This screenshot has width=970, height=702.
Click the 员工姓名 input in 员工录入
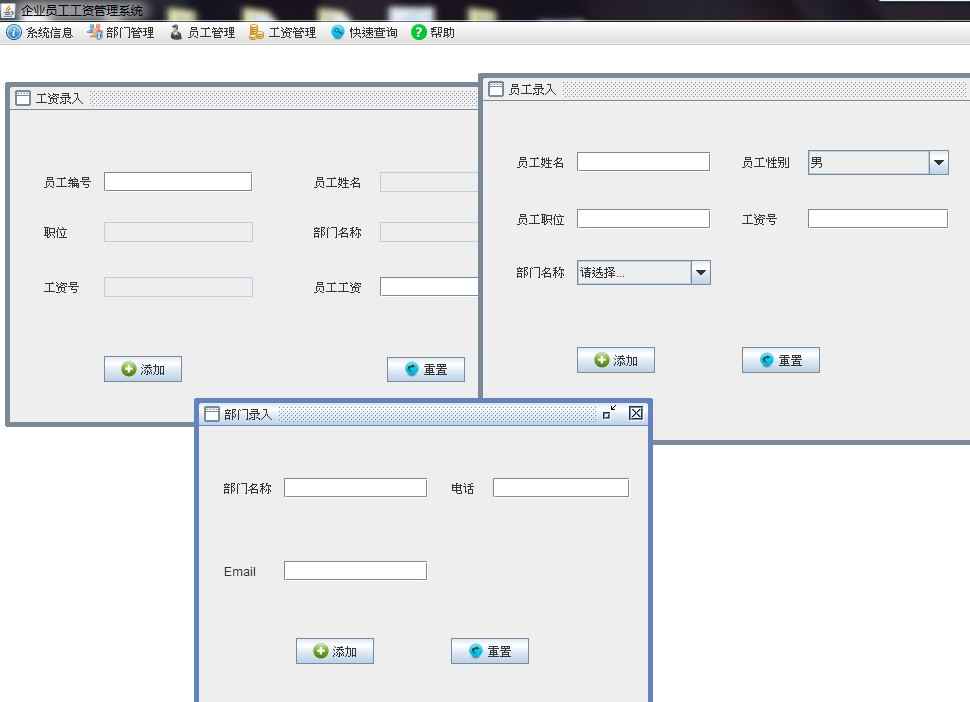click(643, 162)
